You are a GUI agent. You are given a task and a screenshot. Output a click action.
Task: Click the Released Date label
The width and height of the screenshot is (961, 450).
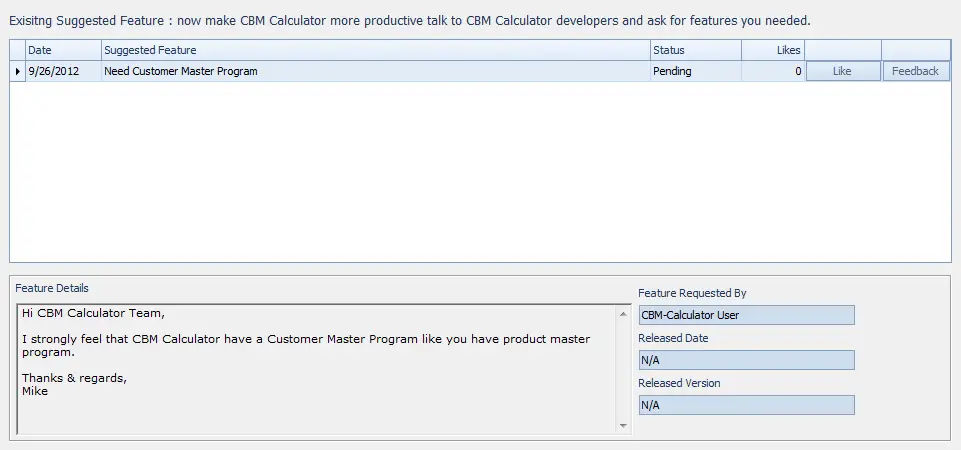(x=673, y=338)
